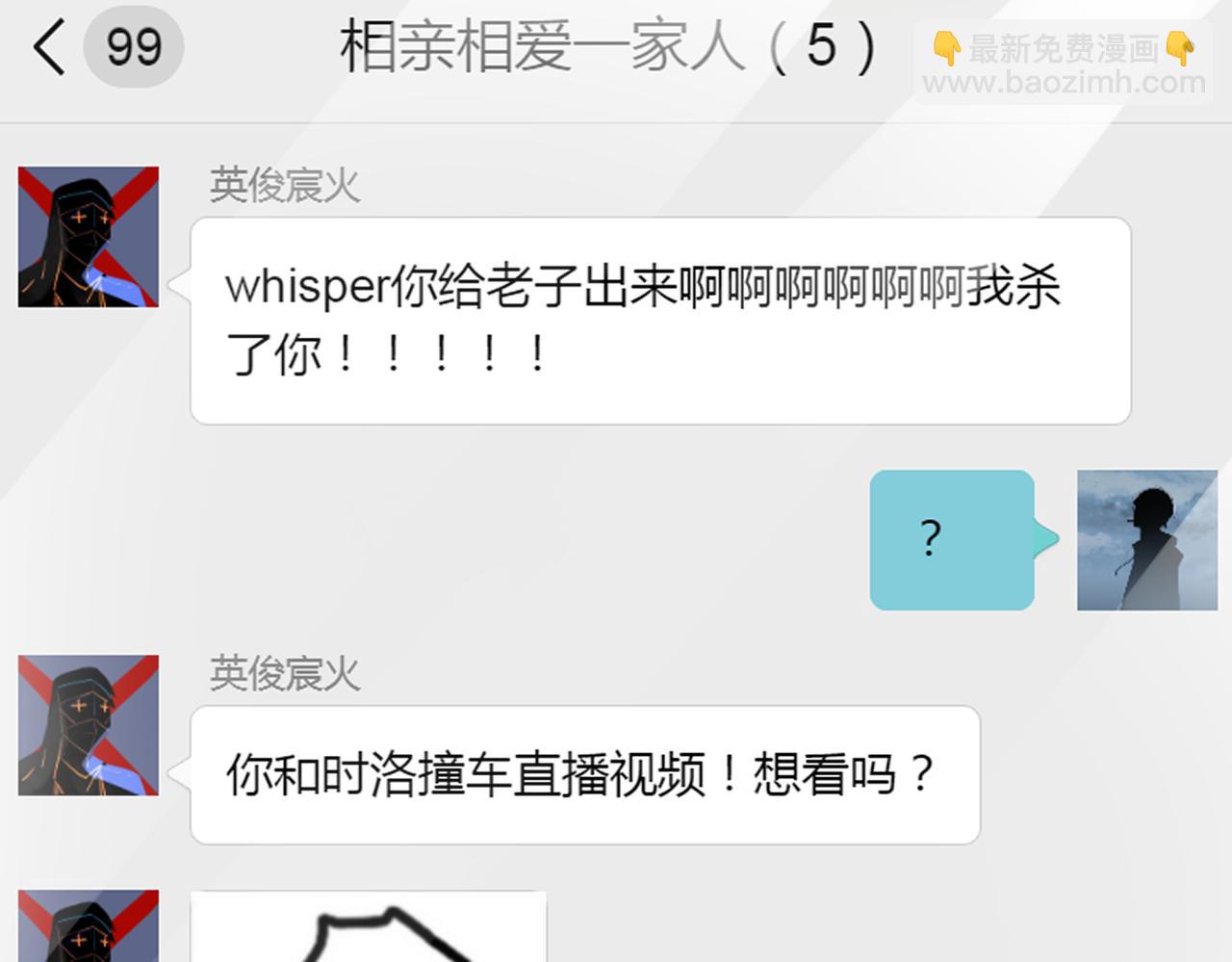Select the 你和时洛撞车直播视频 message bubble
1232x962 pixels.
point(585,775)
